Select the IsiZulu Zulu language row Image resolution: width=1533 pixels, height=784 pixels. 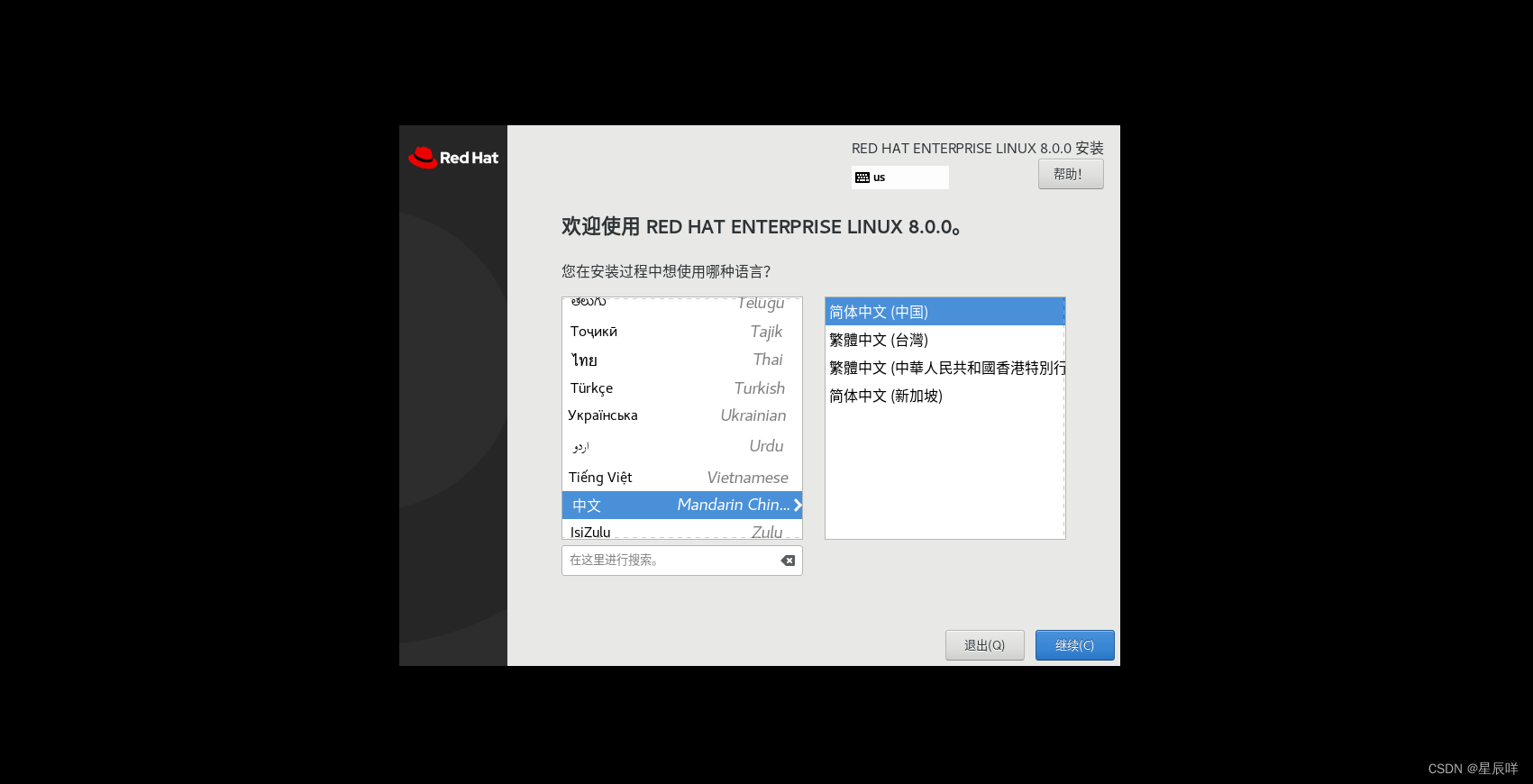click(681, 530)
